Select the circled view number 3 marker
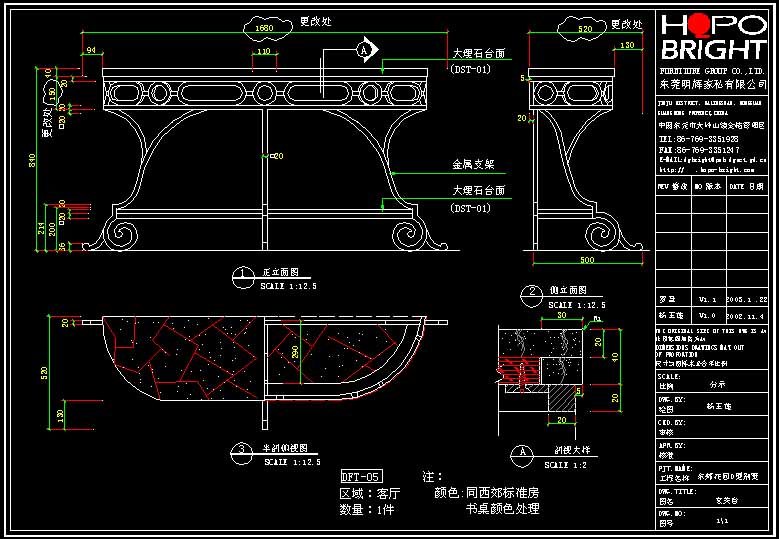Screen dimensions: 779x539 pyautogui.click(x=242, y=453)
